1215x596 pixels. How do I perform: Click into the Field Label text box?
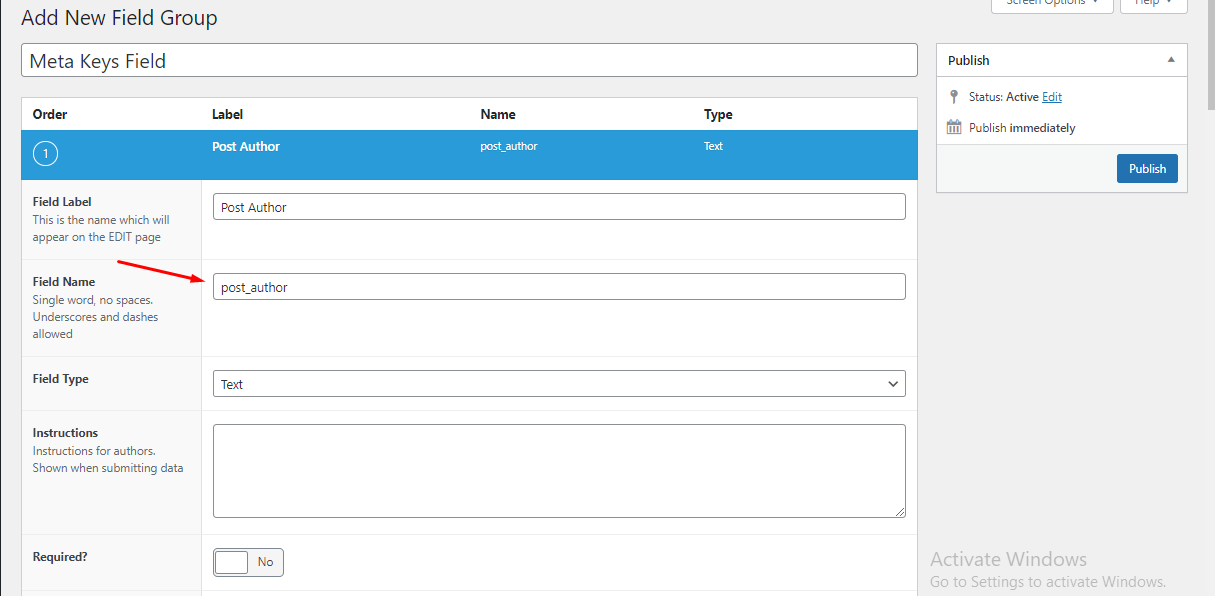click(x=559, y=207)
